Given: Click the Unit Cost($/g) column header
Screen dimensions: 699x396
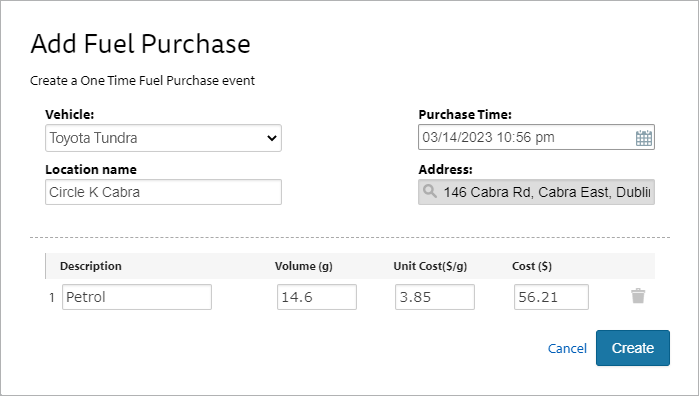Looking at the screenshot, I should coord(430,266).
